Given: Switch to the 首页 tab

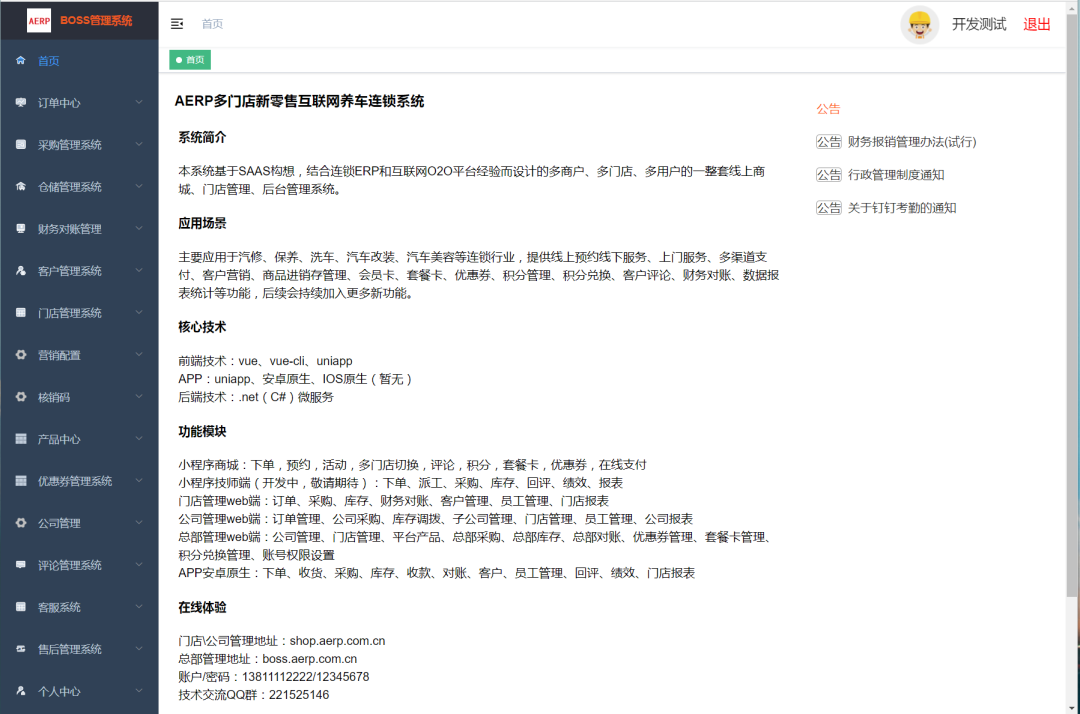Looking at the screenshot, I should tap(189, 59).
